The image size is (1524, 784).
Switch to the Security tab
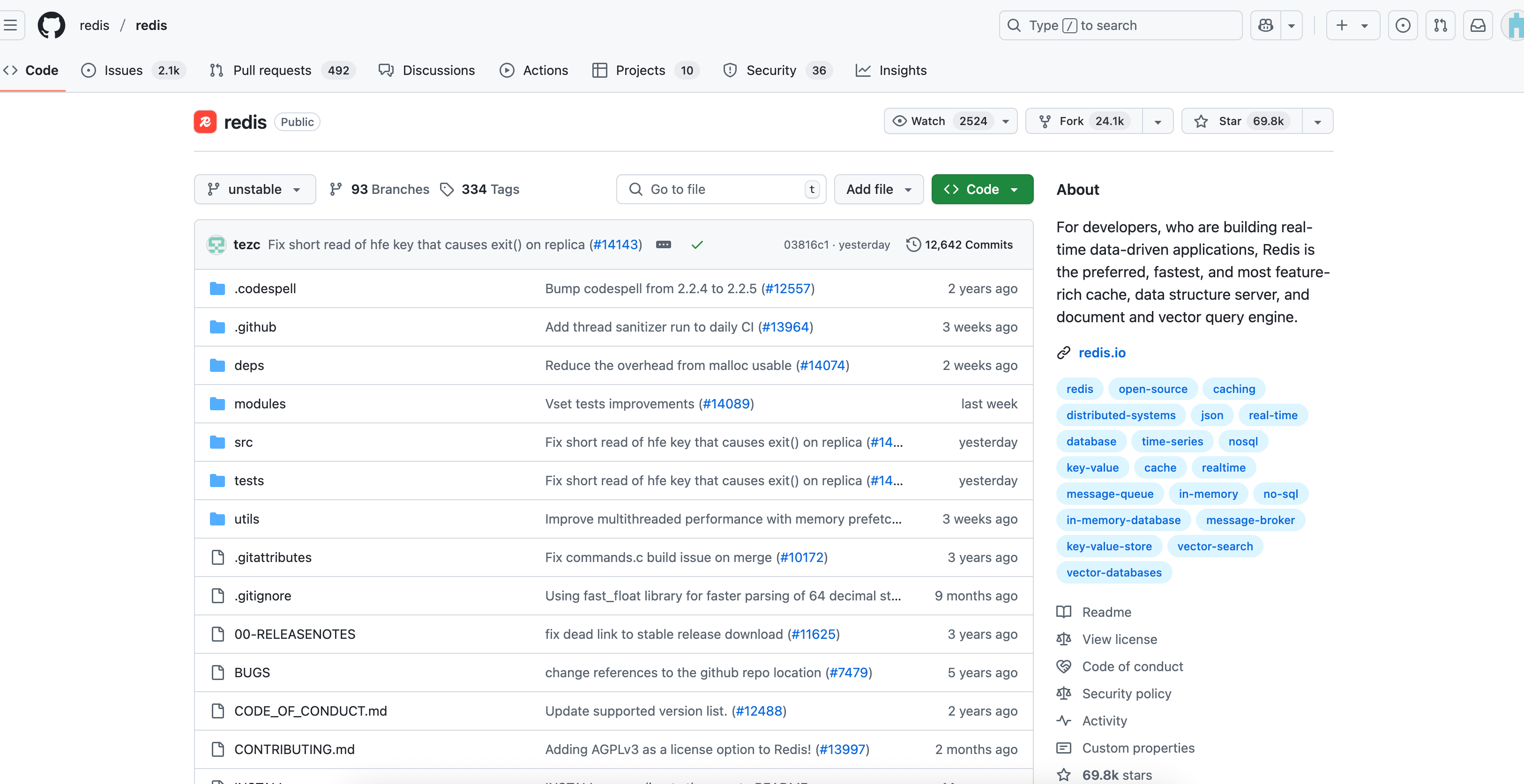click(777, 70)
